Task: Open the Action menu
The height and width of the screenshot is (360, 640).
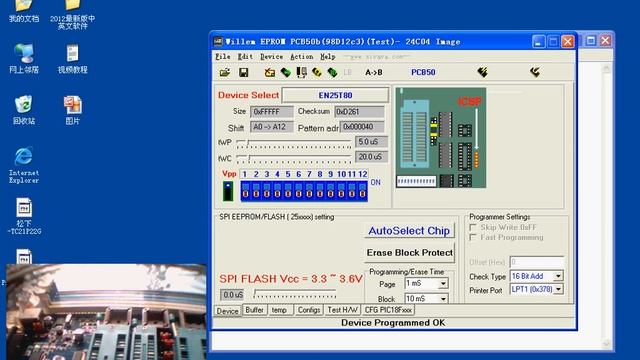Action: tap(302, 57)
